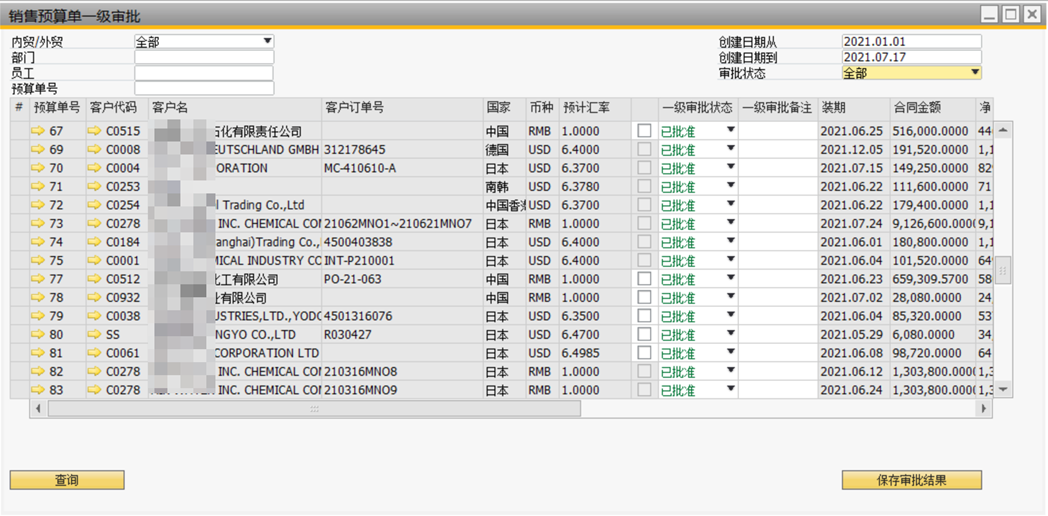The height and width of the screenshot is (516, 1048).
Task: Open budget order 80 link arrow
Action: tap(39, 334)
